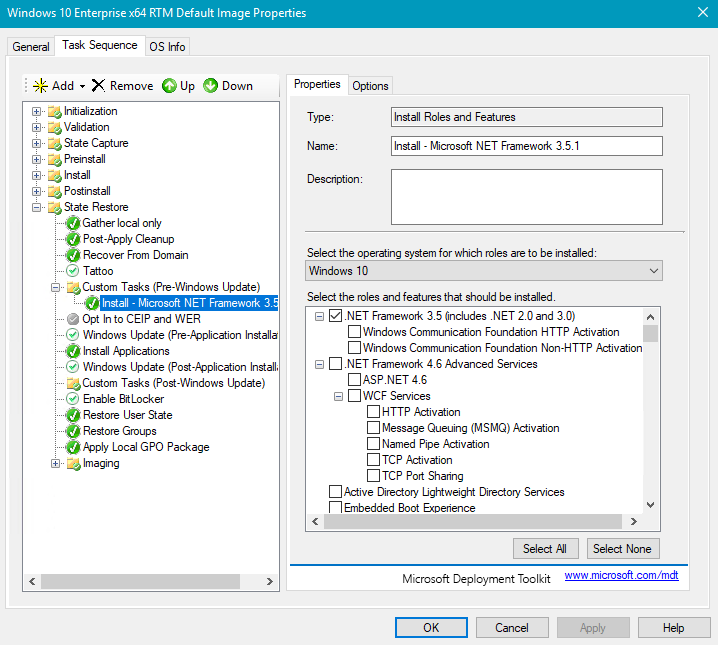Click check icon beside Install Applications
Screen dimensions: 718x645
click(x=73, y=351)
